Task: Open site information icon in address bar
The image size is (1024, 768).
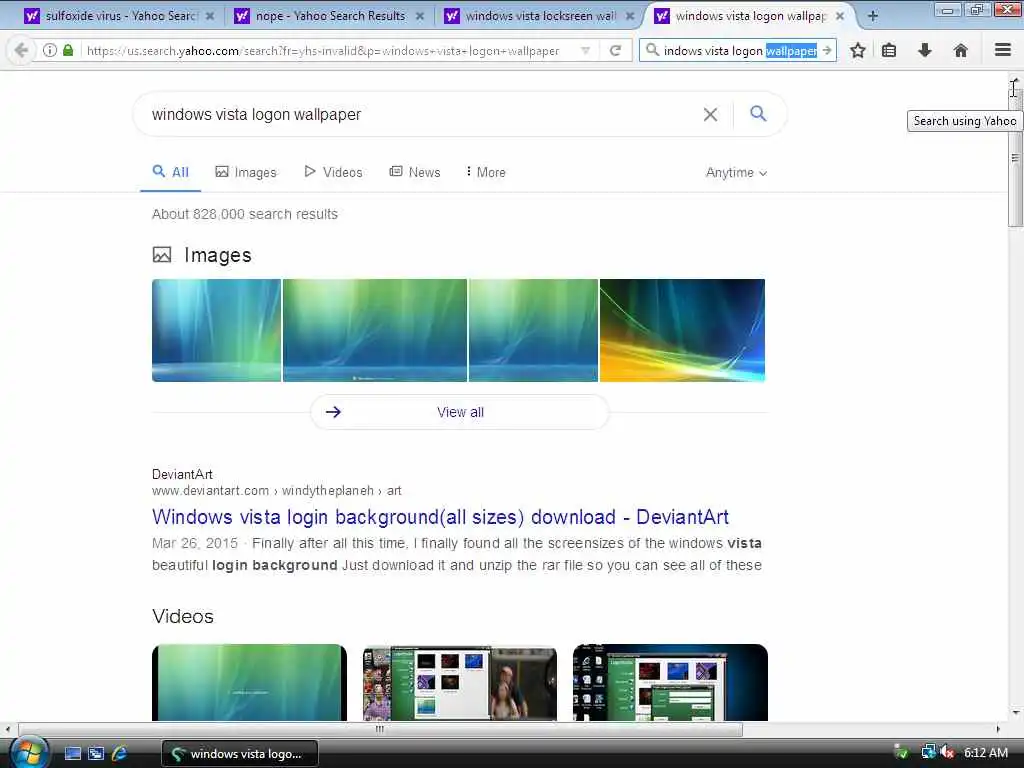Action: point(50,50)
